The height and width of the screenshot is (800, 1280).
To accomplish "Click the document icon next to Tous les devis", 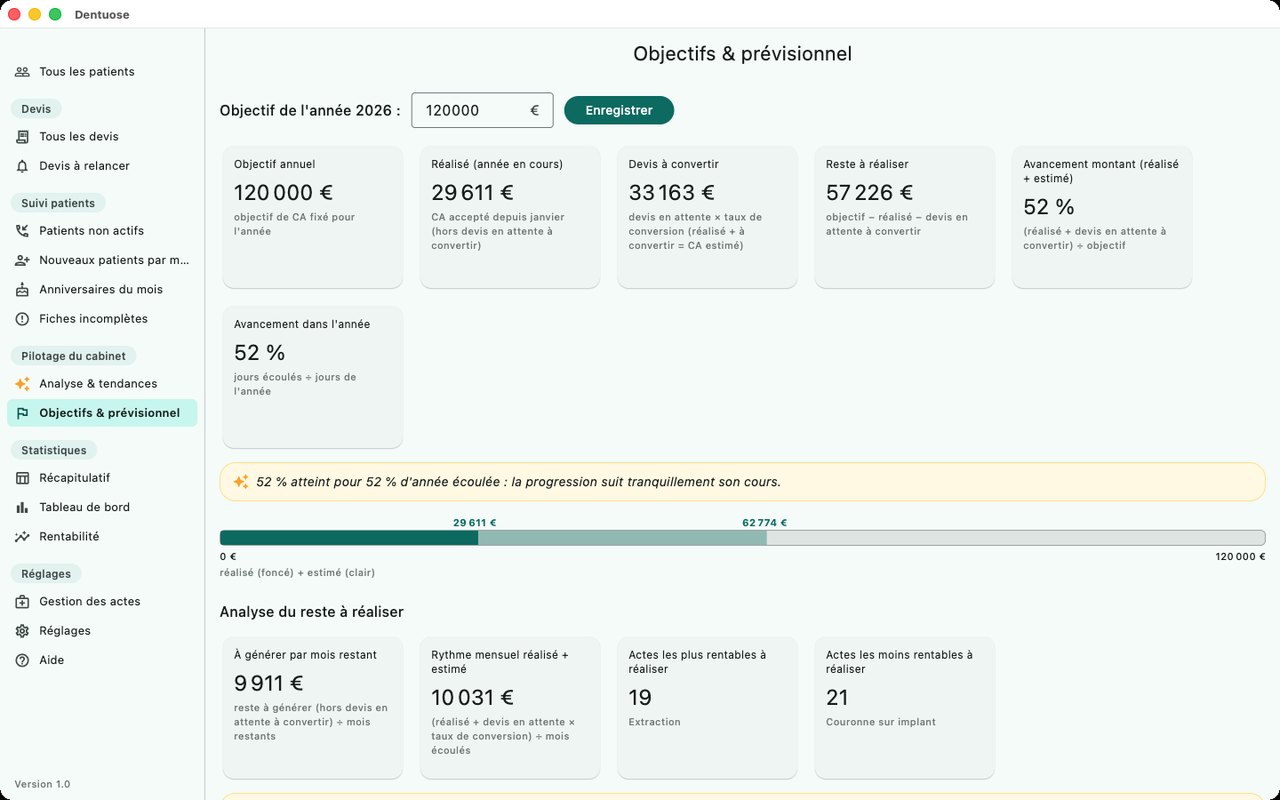I will point(22,137).
